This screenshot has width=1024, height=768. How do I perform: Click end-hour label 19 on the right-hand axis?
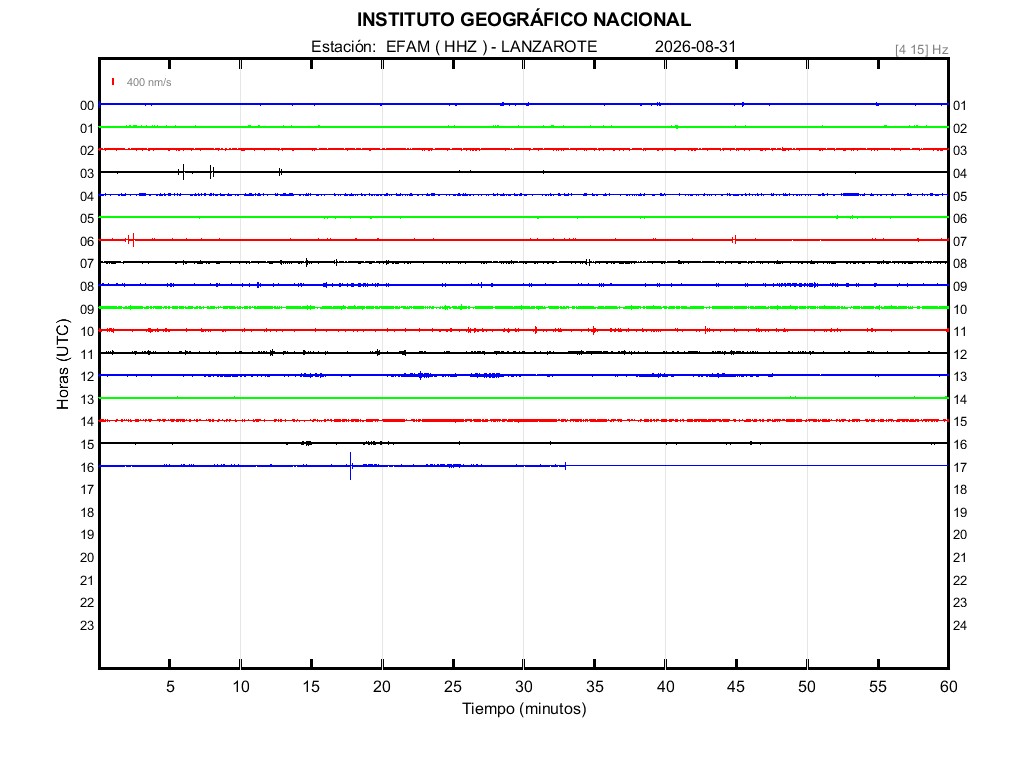pyautogui.click(x=960, y=513)
